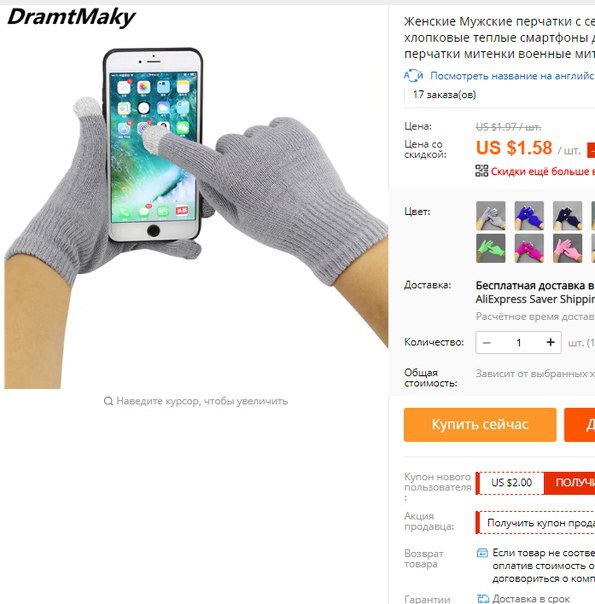
Task: Click the translate icon beside the English title link
Action: pos(413,76)
